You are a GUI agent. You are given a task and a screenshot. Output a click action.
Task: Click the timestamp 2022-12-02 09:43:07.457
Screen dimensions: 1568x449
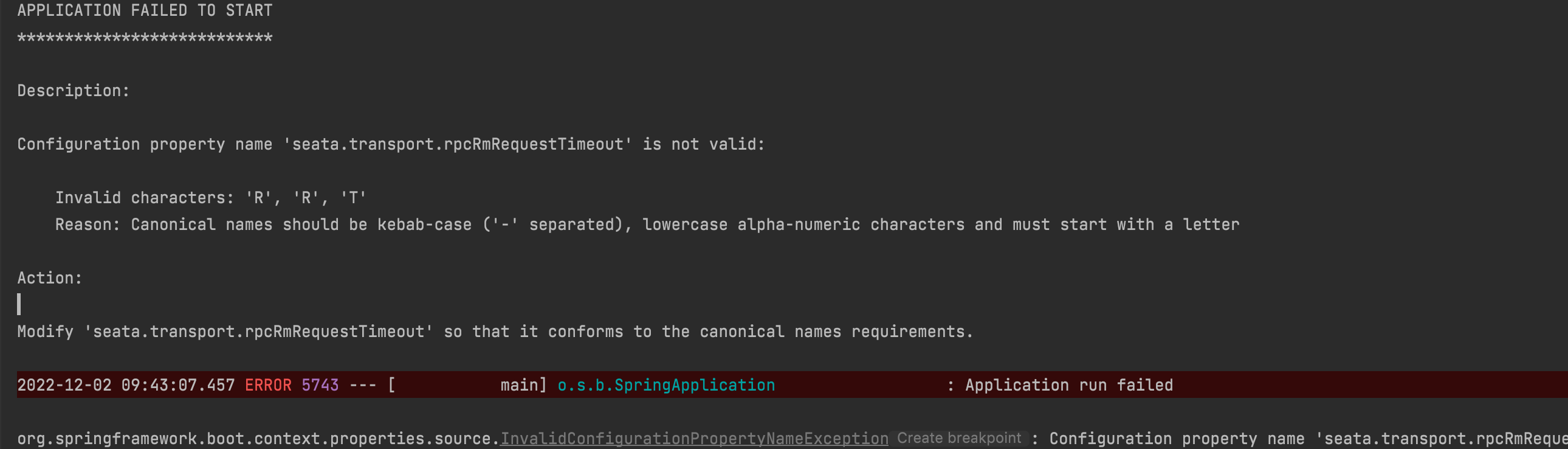[126, 385]
